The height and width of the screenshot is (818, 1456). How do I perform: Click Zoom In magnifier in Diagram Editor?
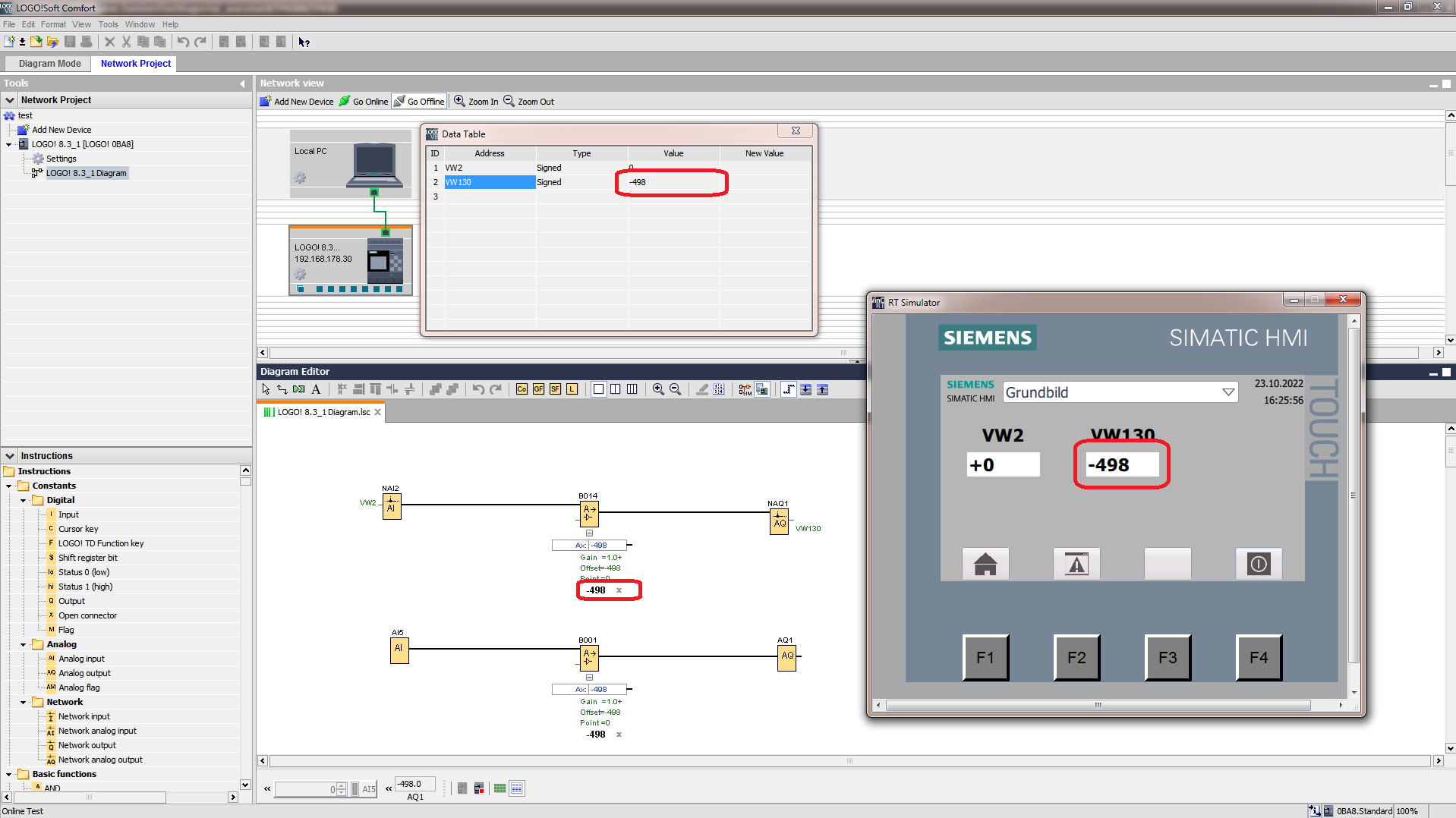[x=658, y=389]
